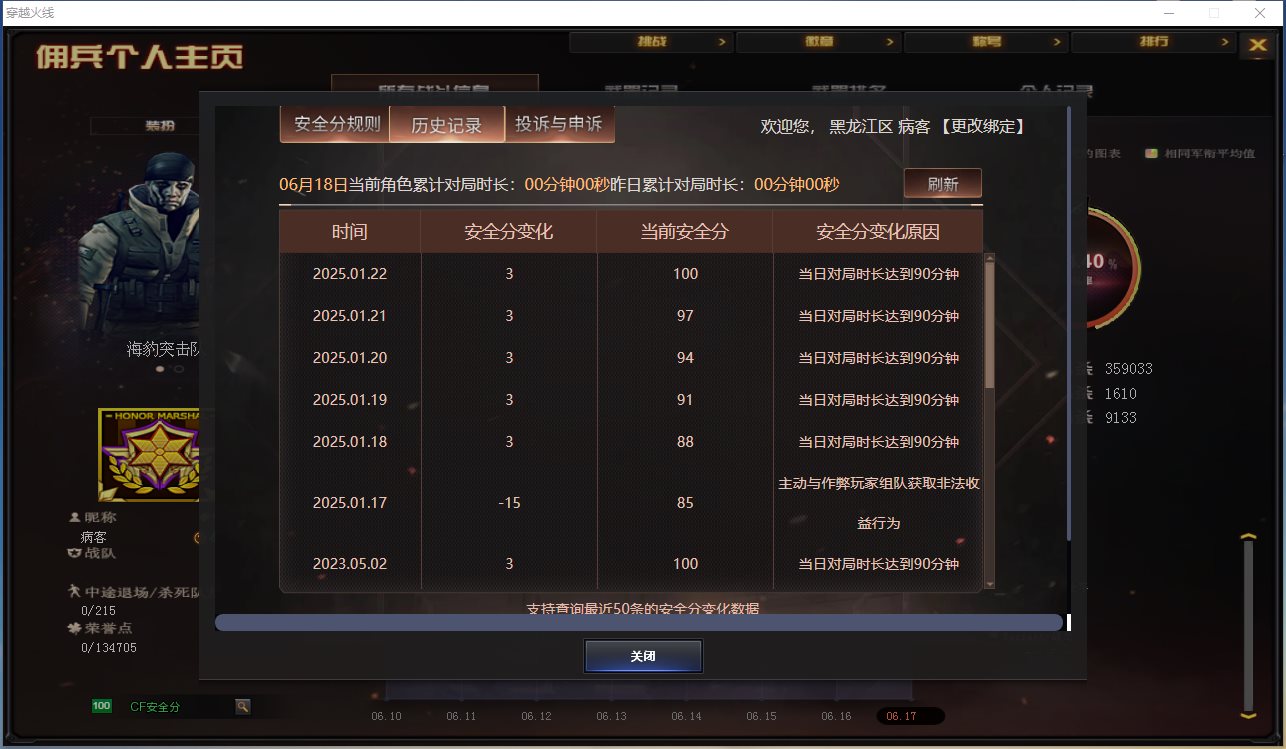The height and width of the screenshot is (749, 1286).
Task: Select the 06.11 date marker
Action: pos(461,716)
